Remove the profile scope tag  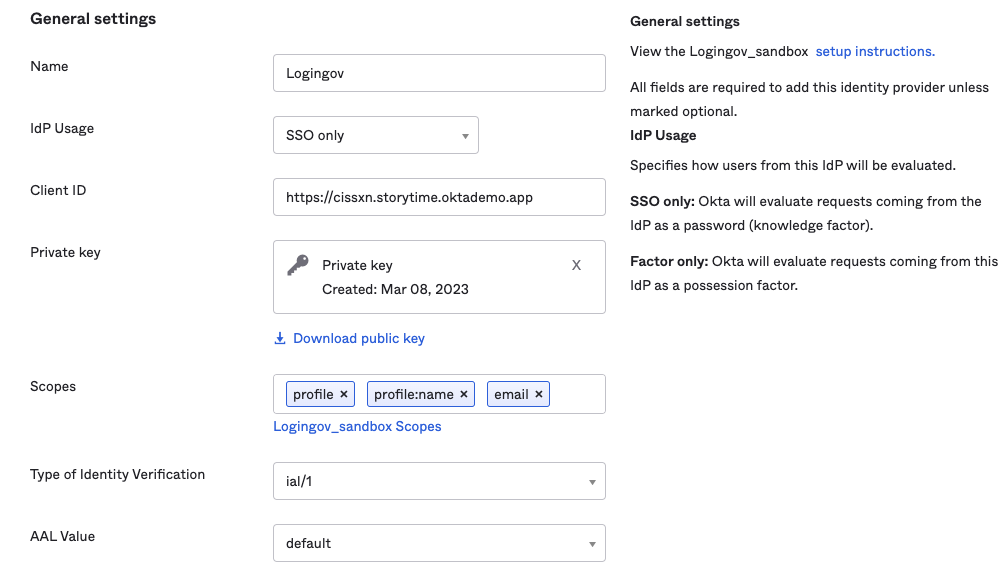click(344, 394)
